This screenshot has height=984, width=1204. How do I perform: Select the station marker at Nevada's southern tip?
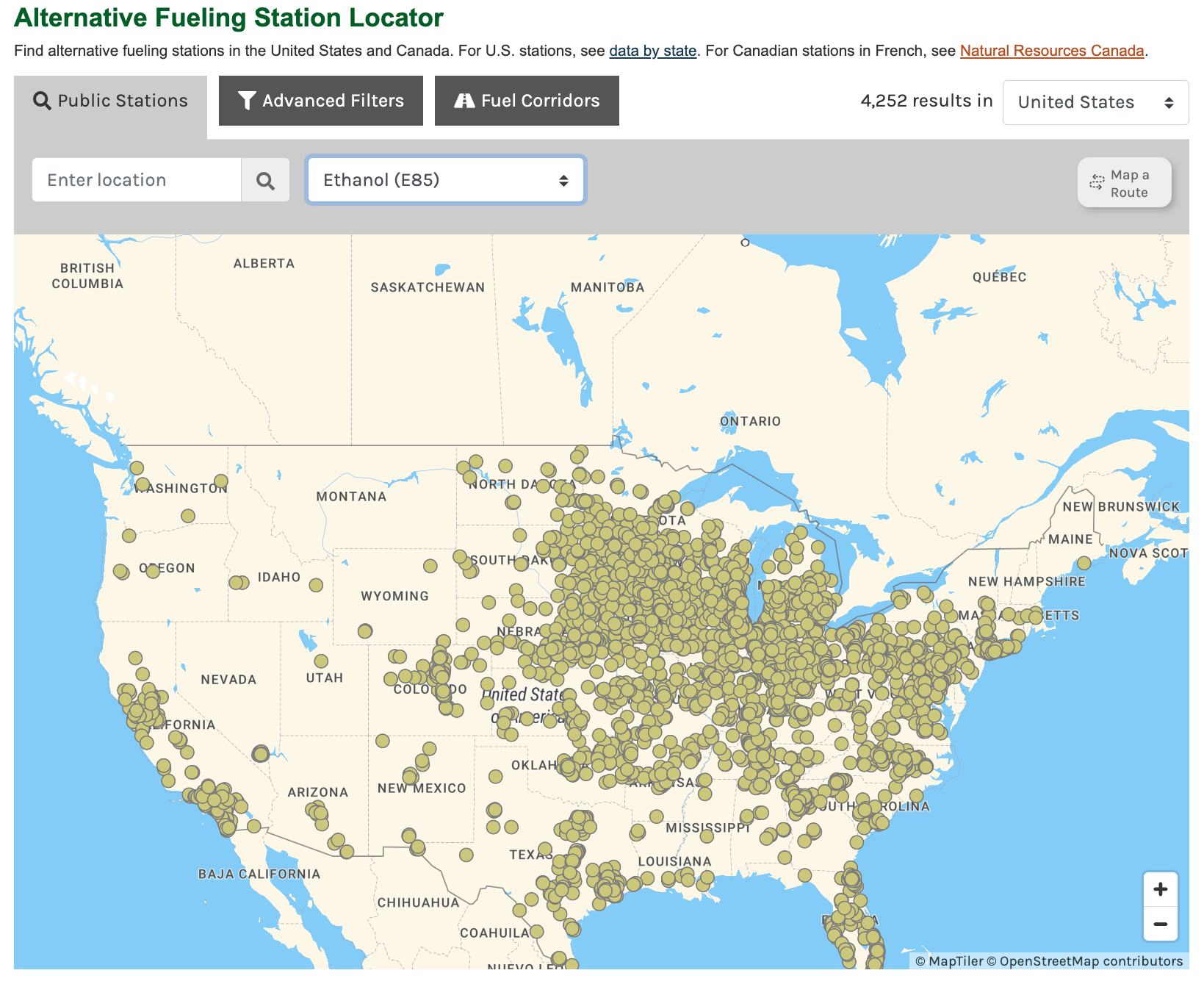click(260, 753)
